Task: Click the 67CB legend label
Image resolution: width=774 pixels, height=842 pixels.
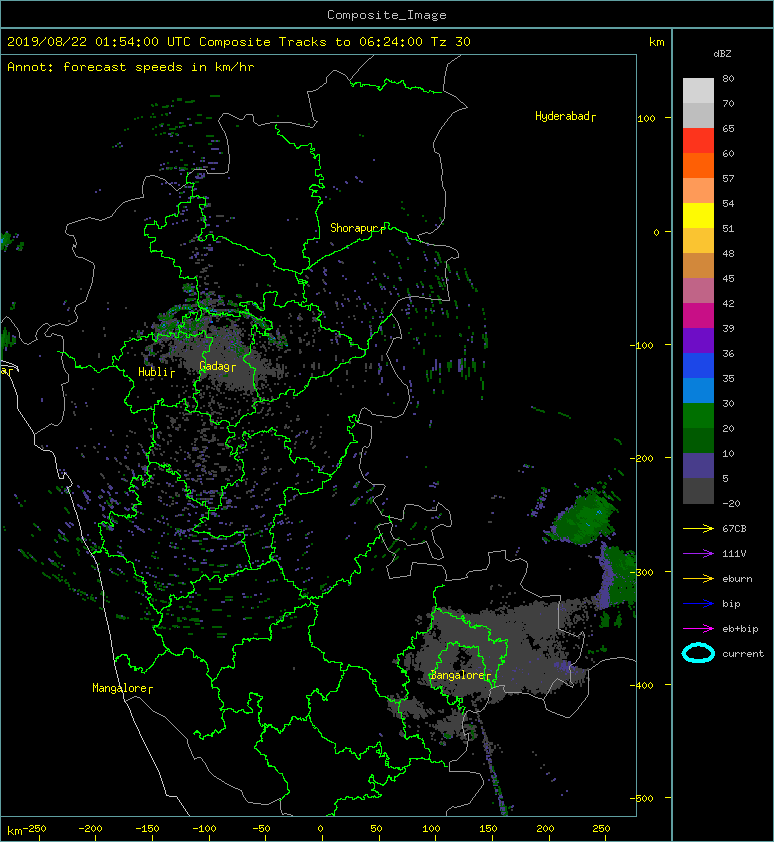Action: click(x=734, y=529)
